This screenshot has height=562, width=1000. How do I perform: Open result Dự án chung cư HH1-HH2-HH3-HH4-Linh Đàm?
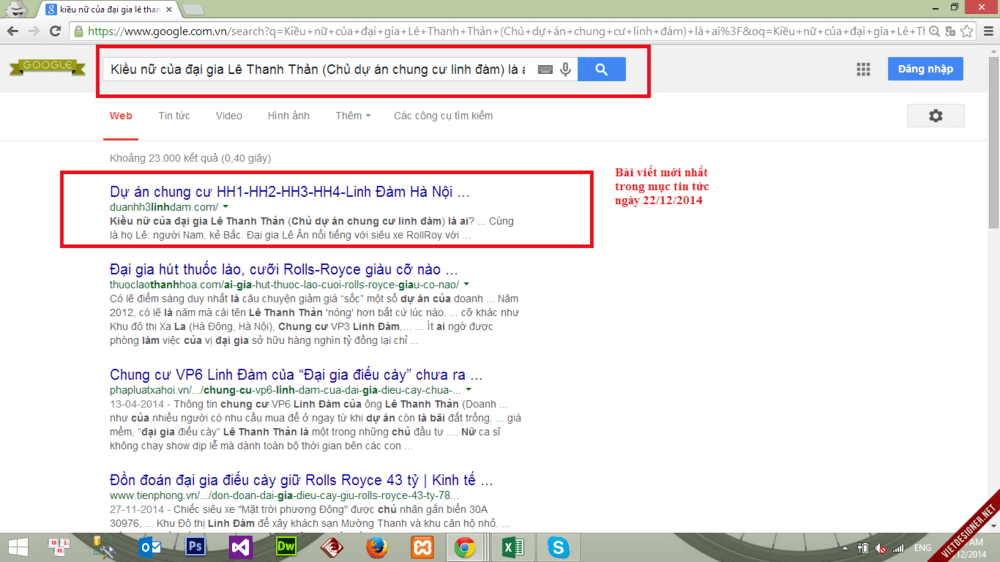(x=290, y=191)
